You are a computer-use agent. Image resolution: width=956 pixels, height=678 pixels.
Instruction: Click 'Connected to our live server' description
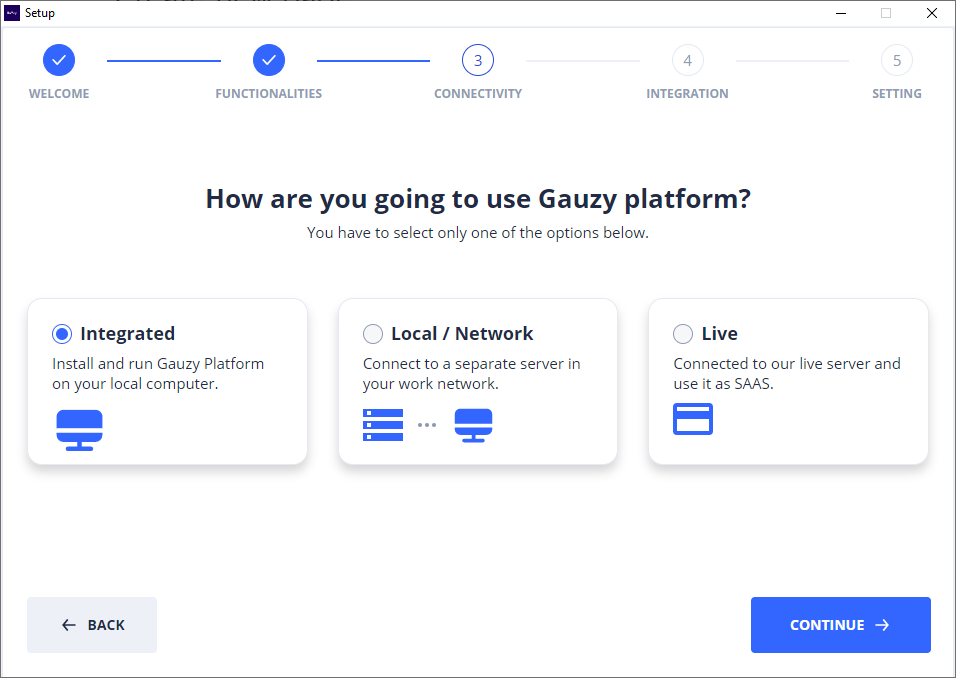pyautogui.click(x=787, y=374)
